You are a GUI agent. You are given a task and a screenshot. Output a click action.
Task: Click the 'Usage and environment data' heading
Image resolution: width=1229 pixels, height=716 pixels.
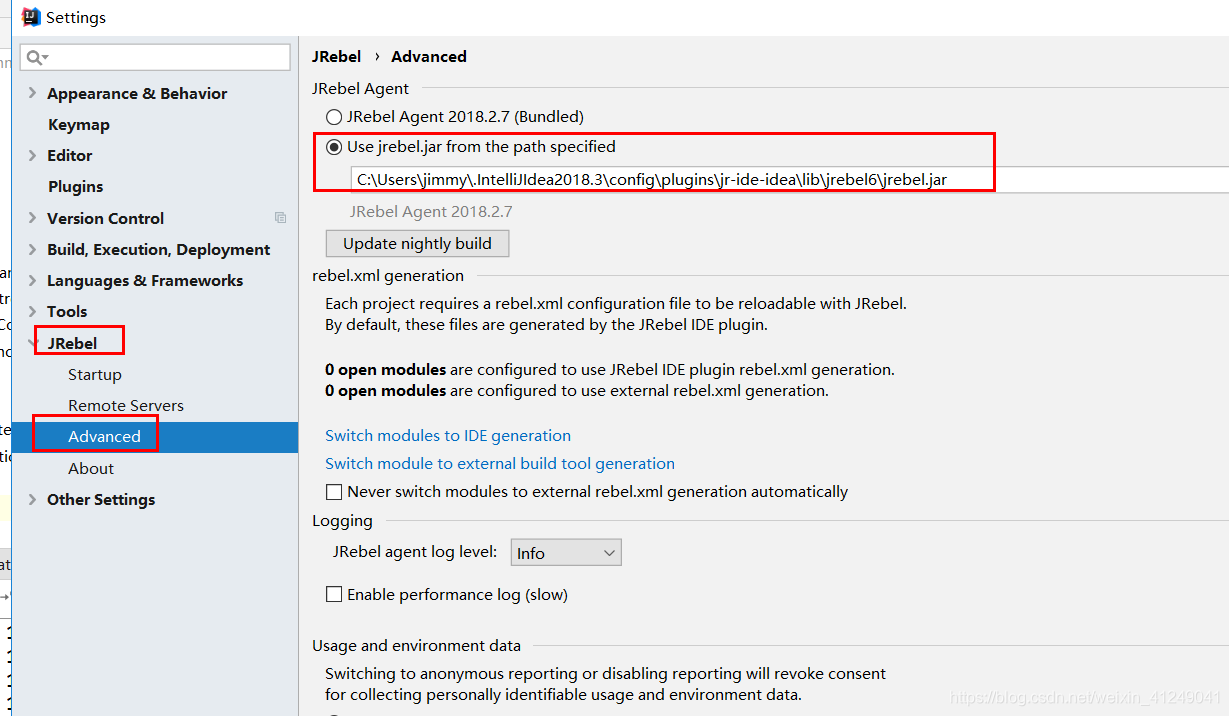[x=416, y=646]
